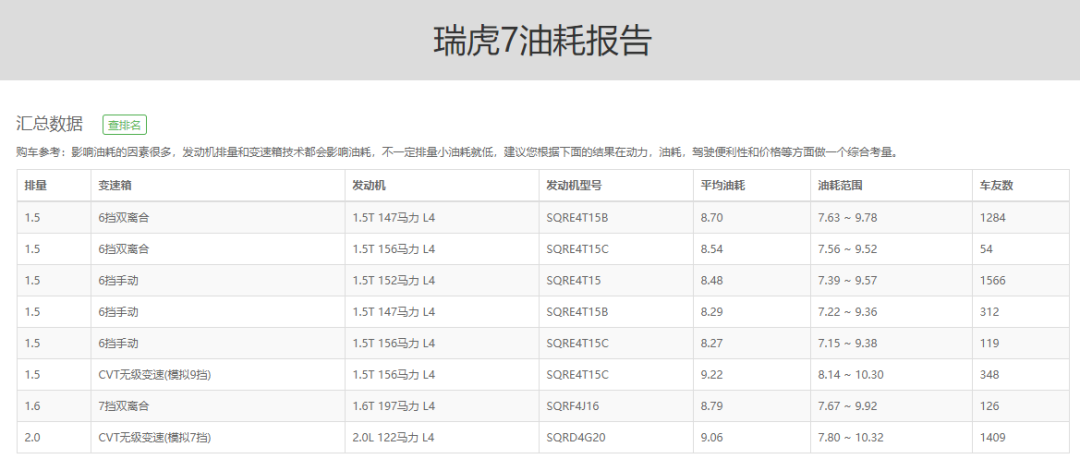Click owner count 1284
The width and height of the screenshot is (1080, 459).
click(x=993, y=218)
